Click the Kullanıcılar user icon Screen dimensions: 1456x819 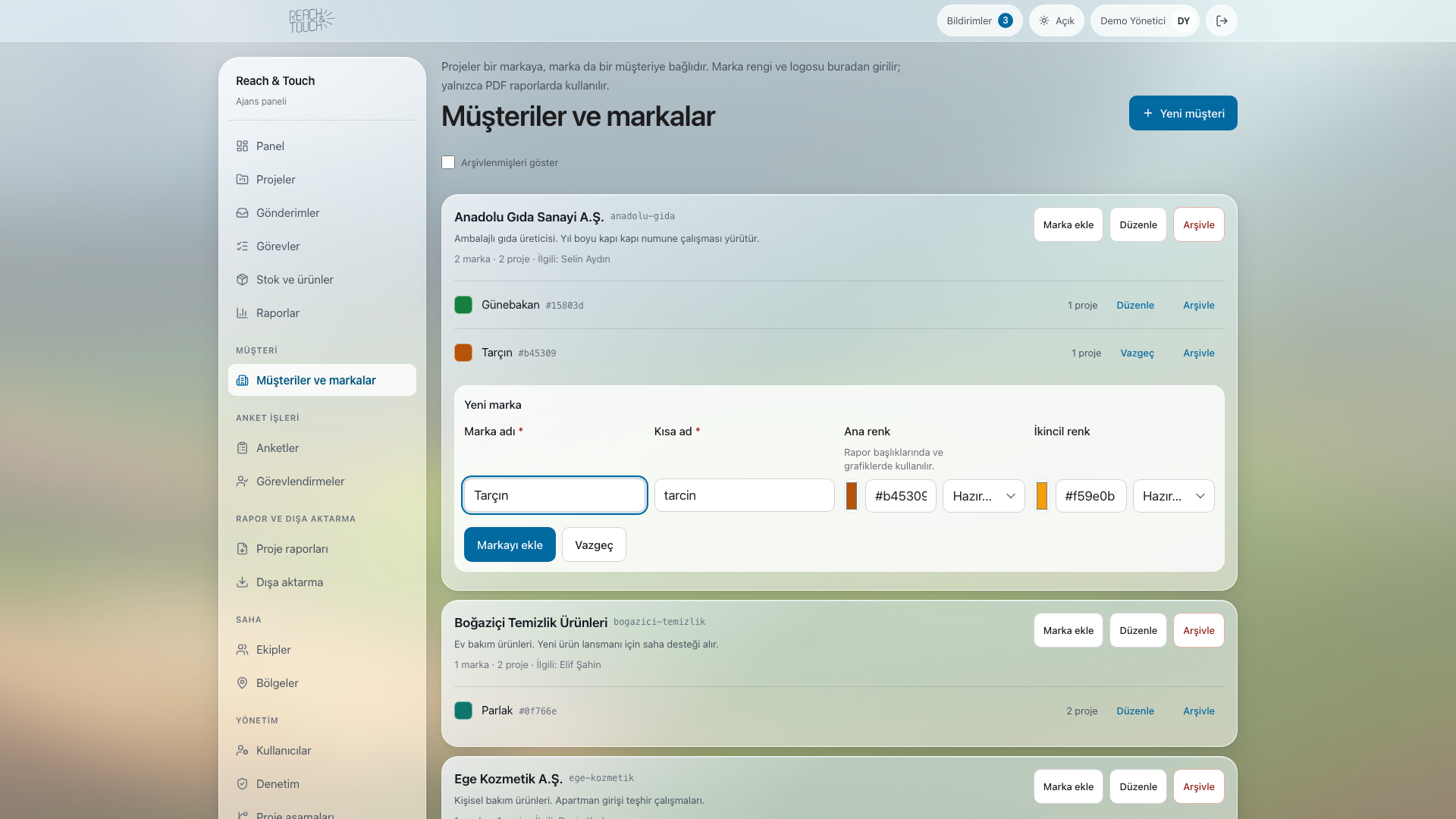pyautogui.click(x=242, y=751)
